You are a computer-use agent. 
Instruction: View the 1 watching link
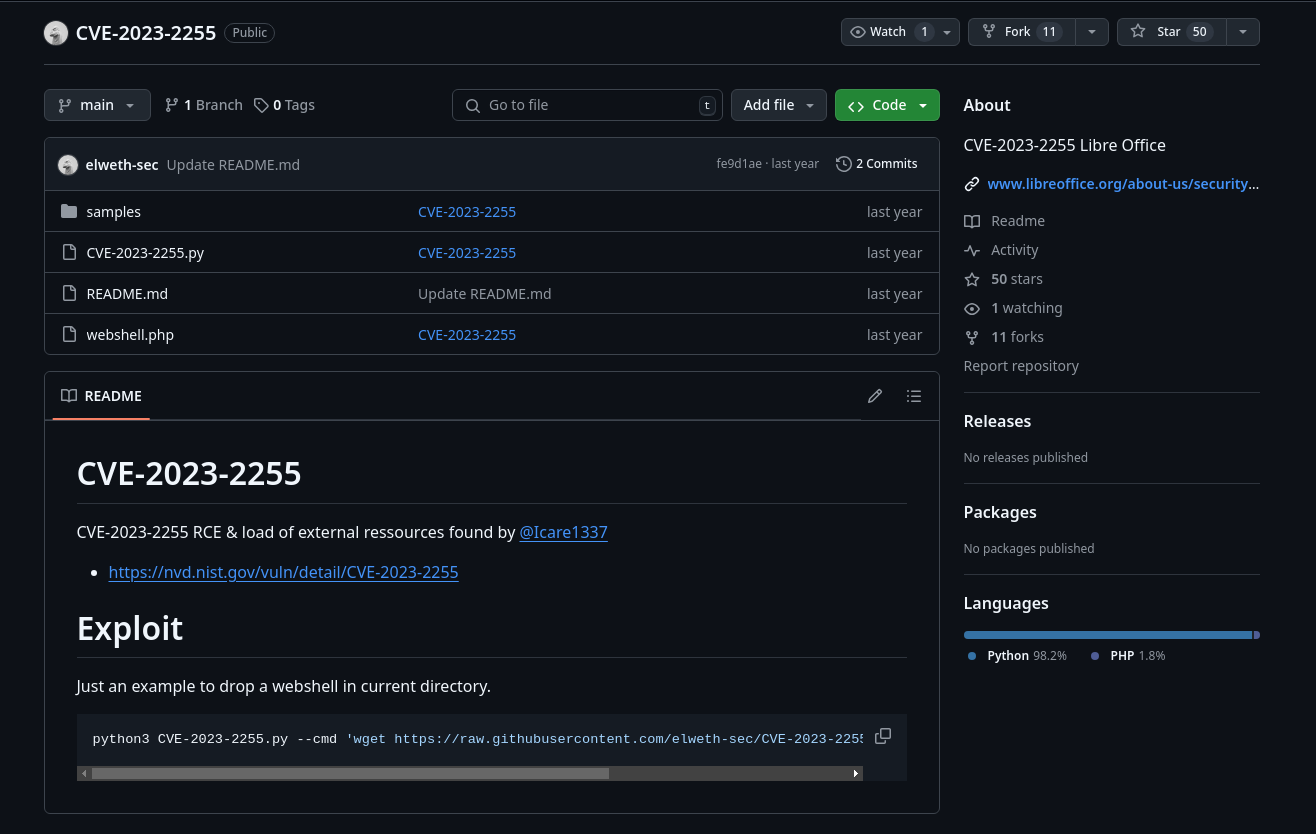pyautogui.click(x=1027, y=308)
